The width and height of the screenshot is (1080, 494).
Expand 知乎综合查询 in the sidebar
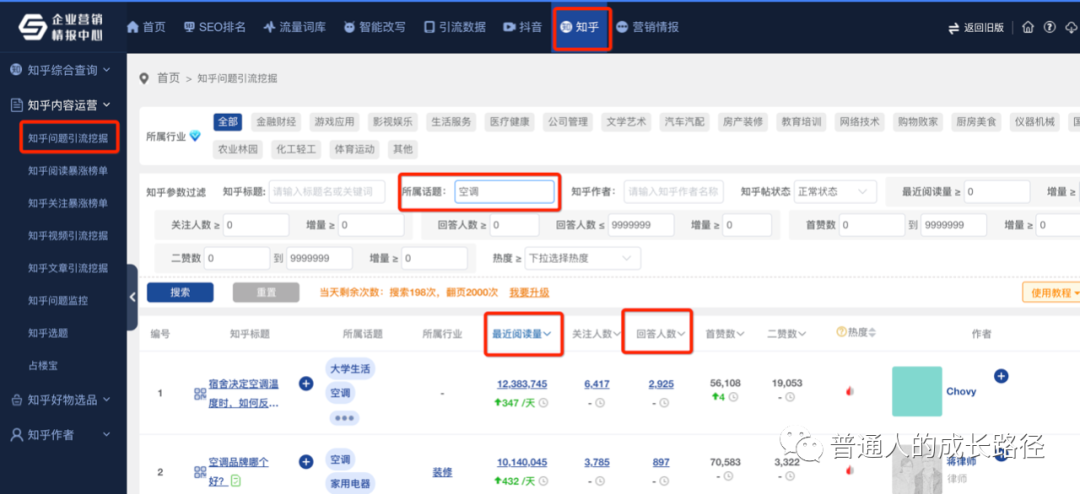(68, 70)
